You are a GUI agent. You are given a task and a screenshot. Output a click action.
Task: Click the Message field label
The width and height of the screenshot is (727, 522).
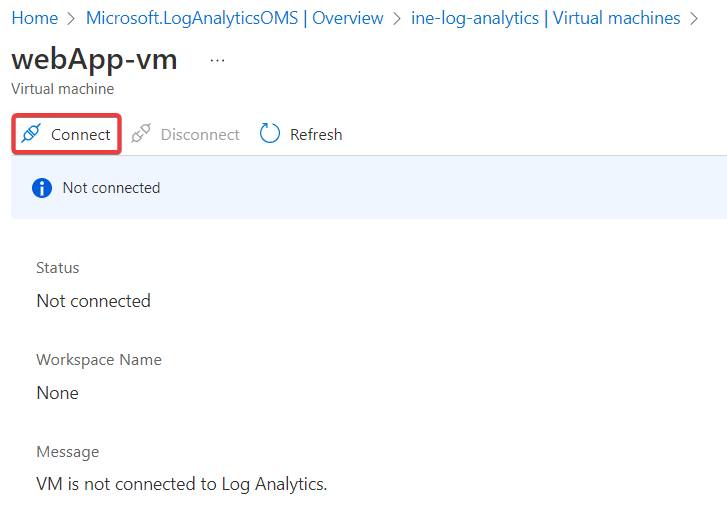[x=67, y=452]
